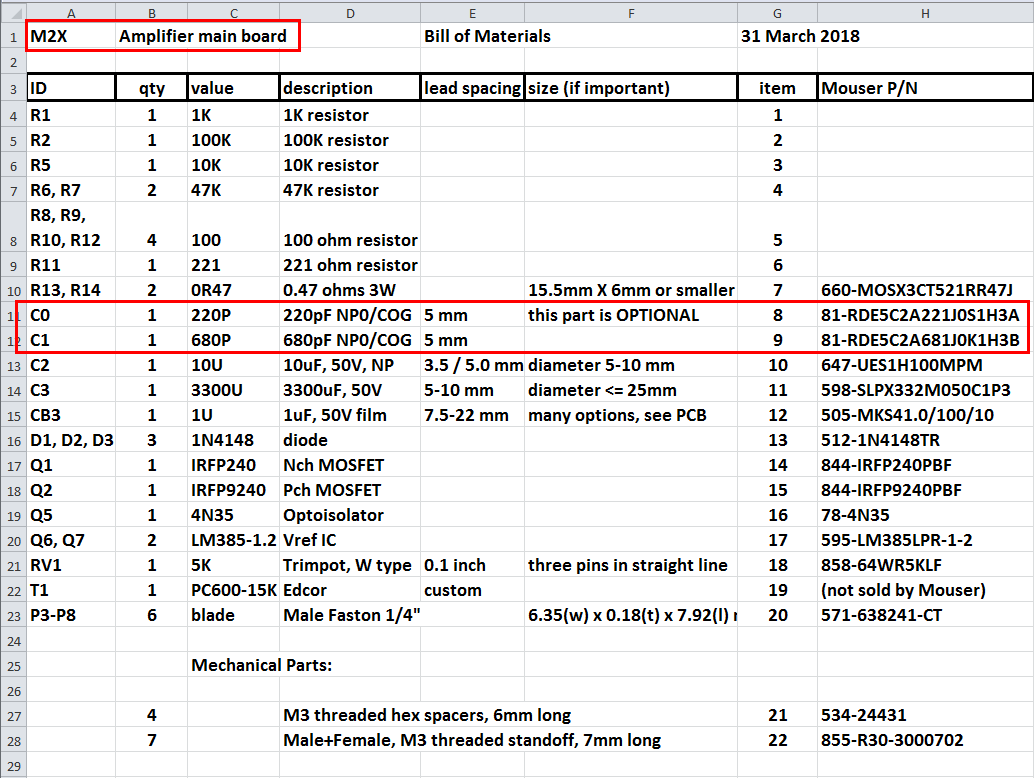The width and height of the screenshot is (1034, 778).
Task: Click '100K resistor' description cell
Action: pyautogui.click(x=350, y=140)
